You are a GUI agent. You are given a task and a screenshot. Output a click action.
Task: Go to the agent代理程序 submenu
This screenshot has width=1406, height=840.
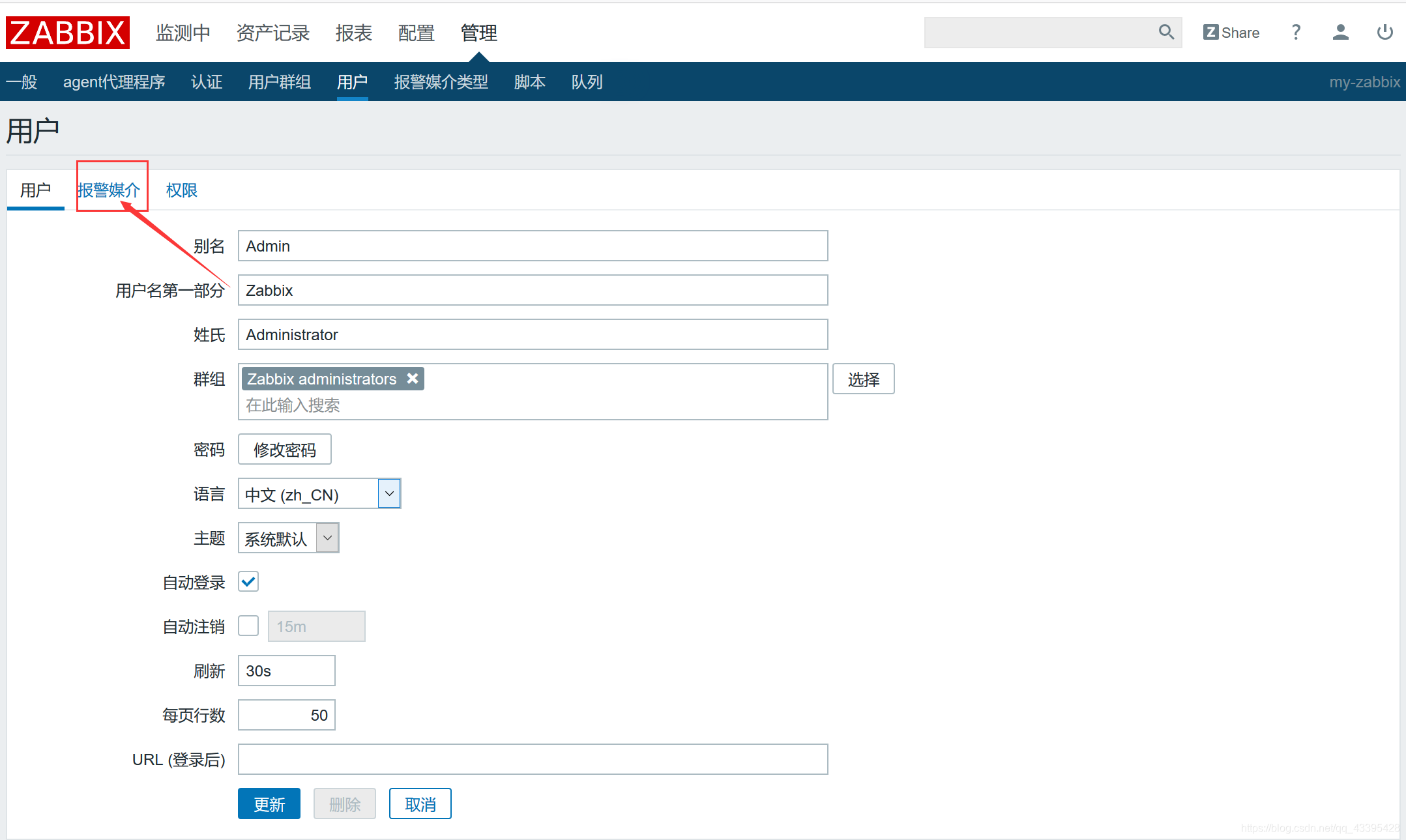(114, 82)
